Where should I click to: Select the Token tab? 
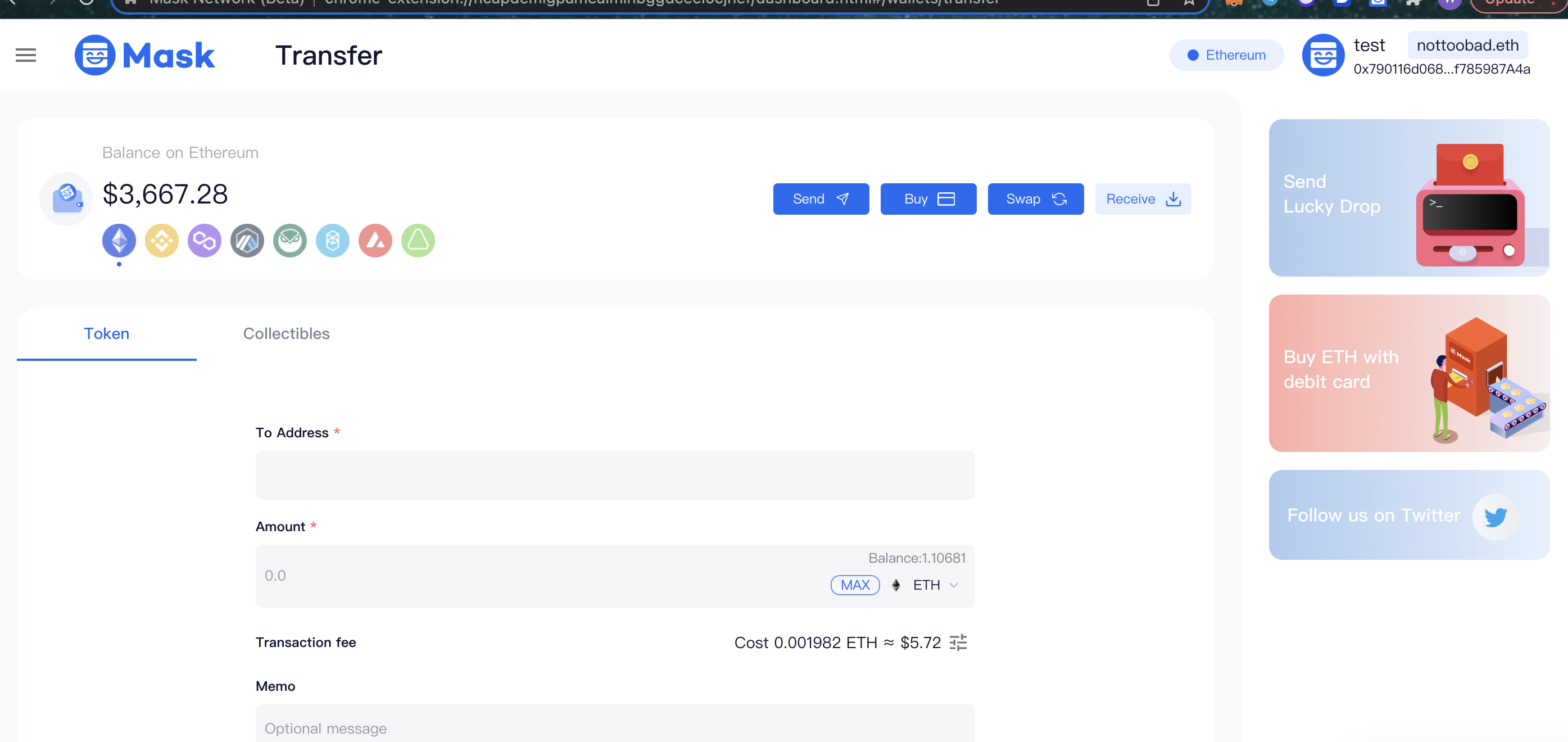(x=107, y=333)
